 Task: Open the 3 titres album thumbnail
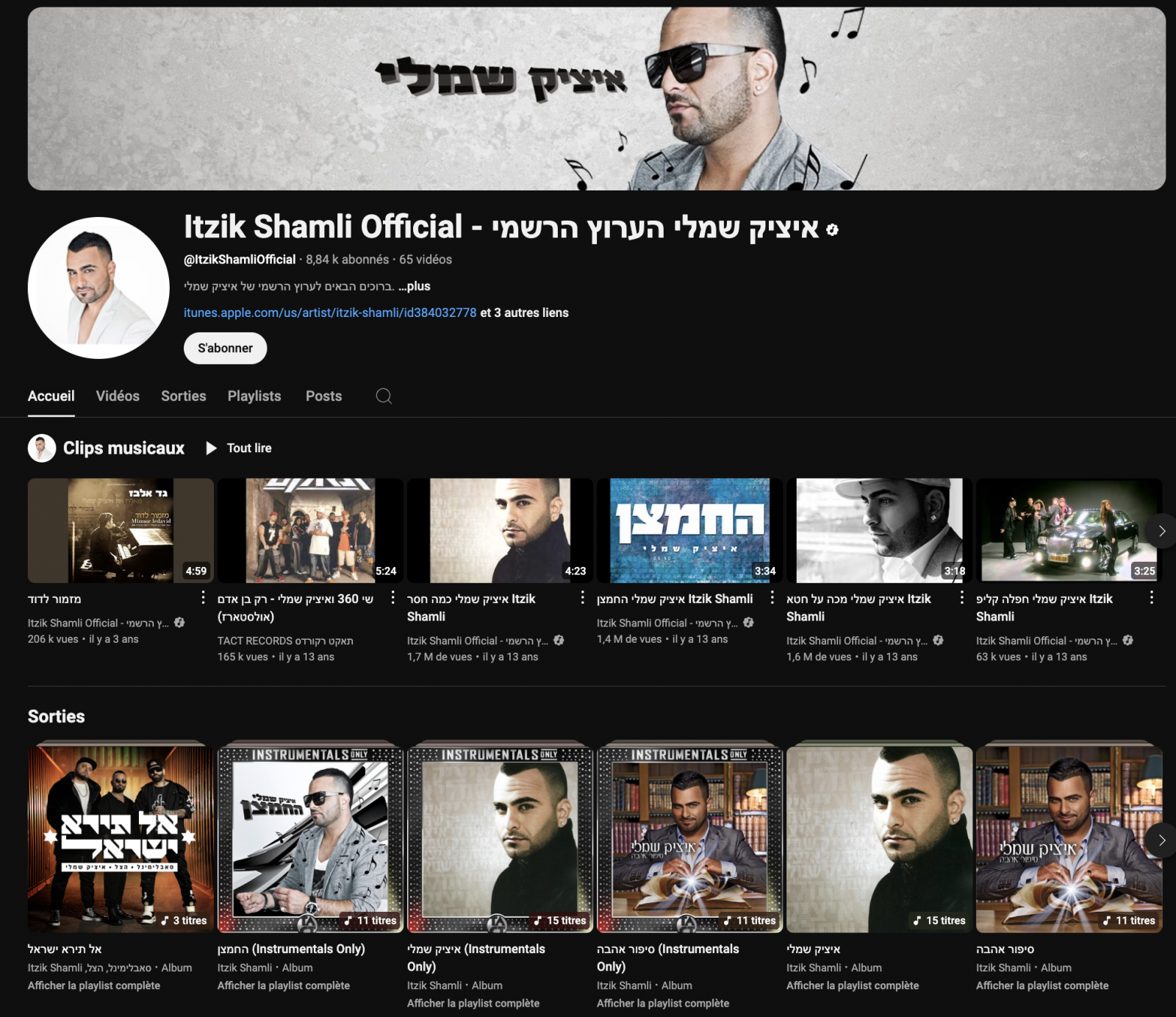121,839
